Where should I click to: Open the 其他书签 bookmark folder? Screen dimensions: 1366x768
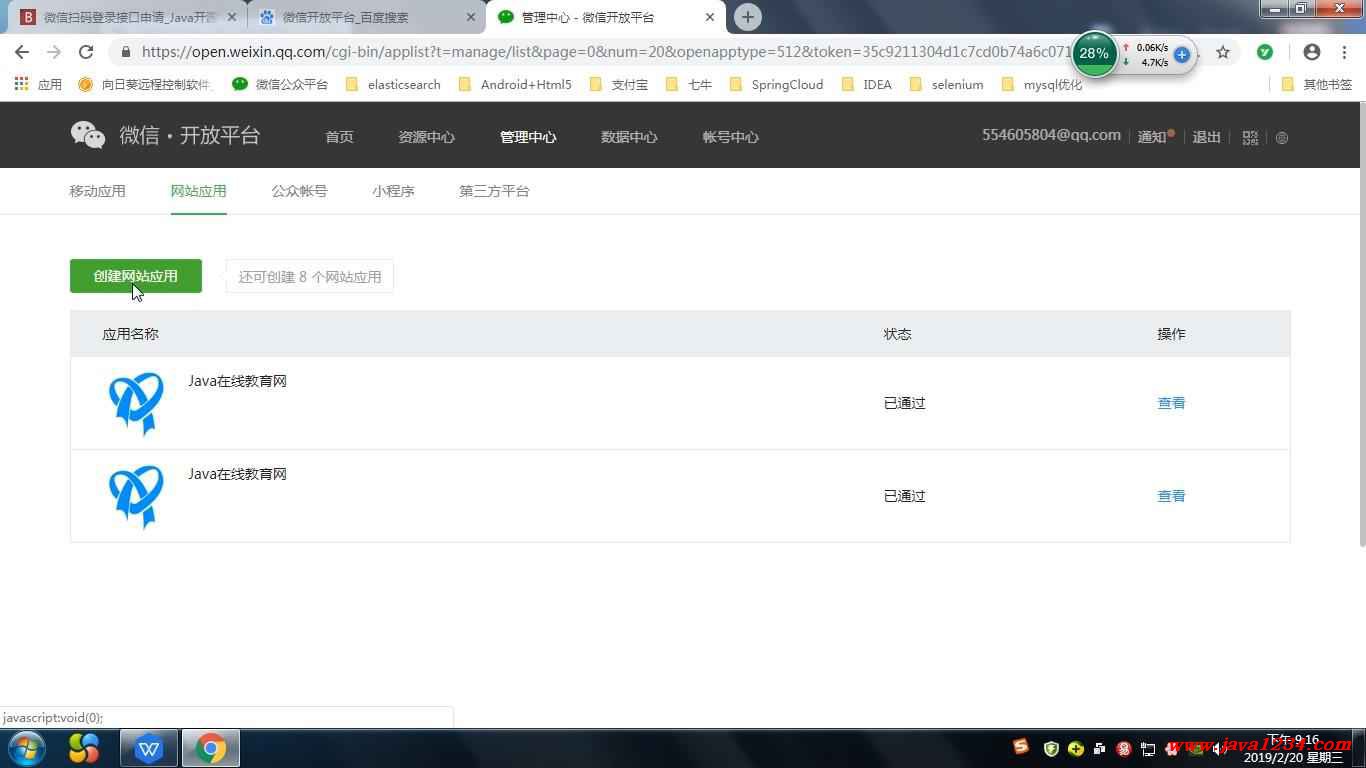coord(1316,84)
